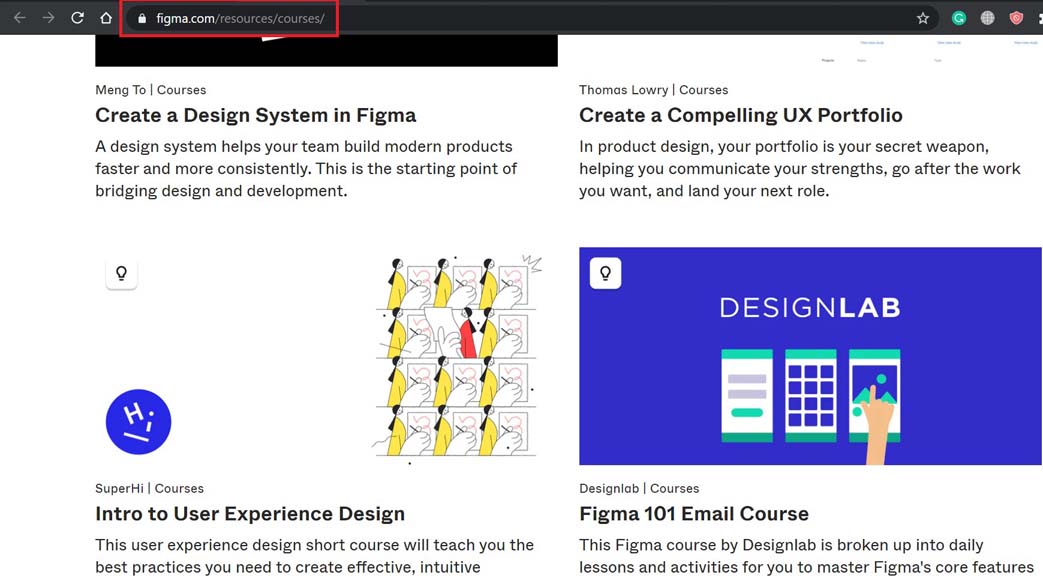Go back to the previous page
1043x581 pixels.
[20, 18]
